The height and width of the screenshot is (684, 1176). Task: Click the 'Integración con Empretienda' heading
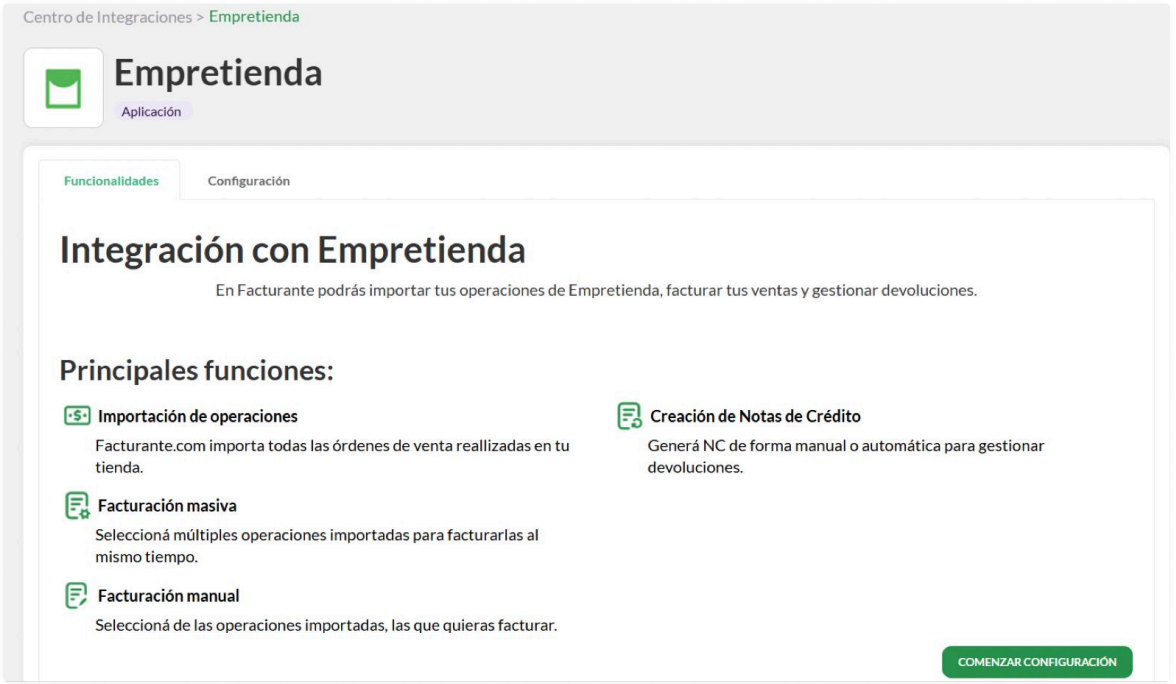[292, 250]
